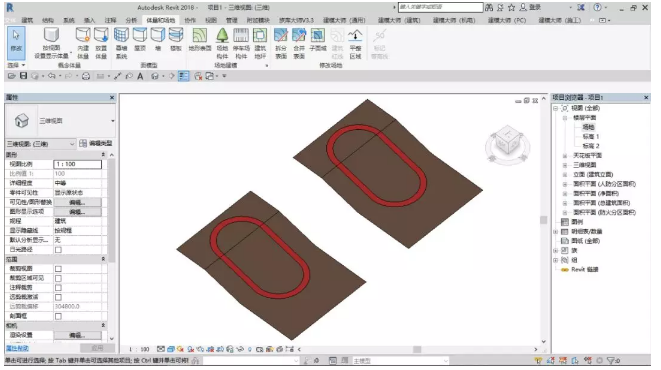
Task: Click the Properties panel vertical scrollbar
Action: [x=112, y=211]
